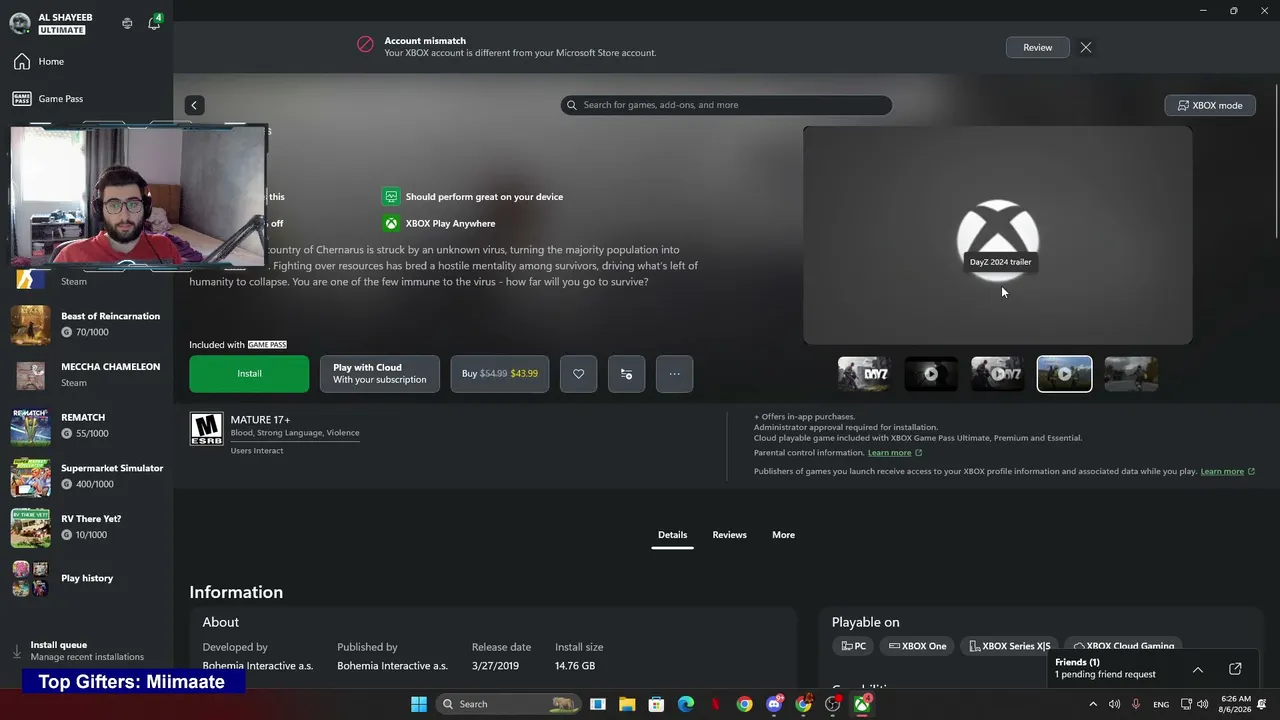Click the XBOX Play Anywhere icon
1280x720 pixels.
(391, 224)
